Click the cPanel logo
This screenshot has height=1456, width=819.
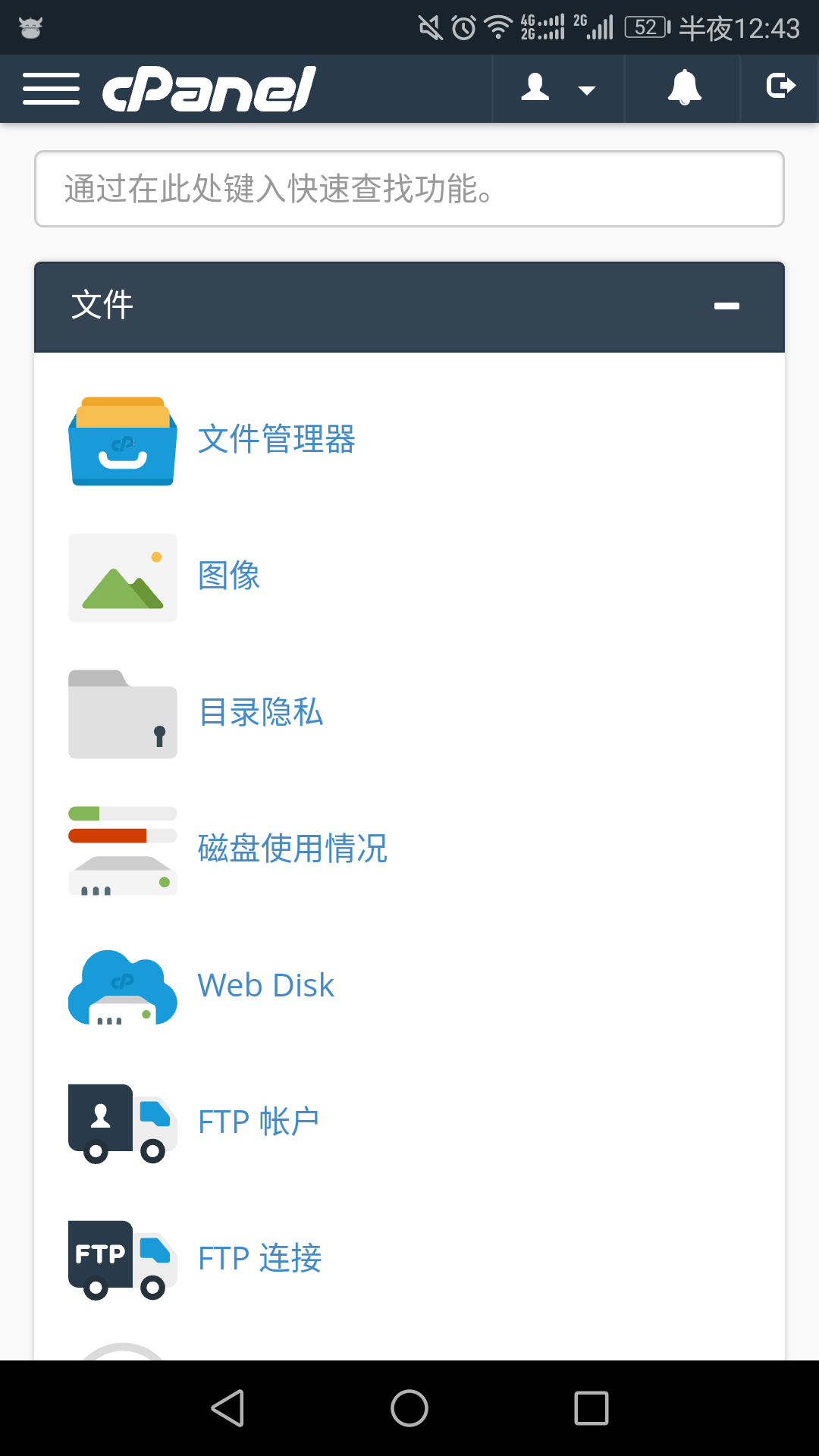pyautogui.click(x=209, y=89)
